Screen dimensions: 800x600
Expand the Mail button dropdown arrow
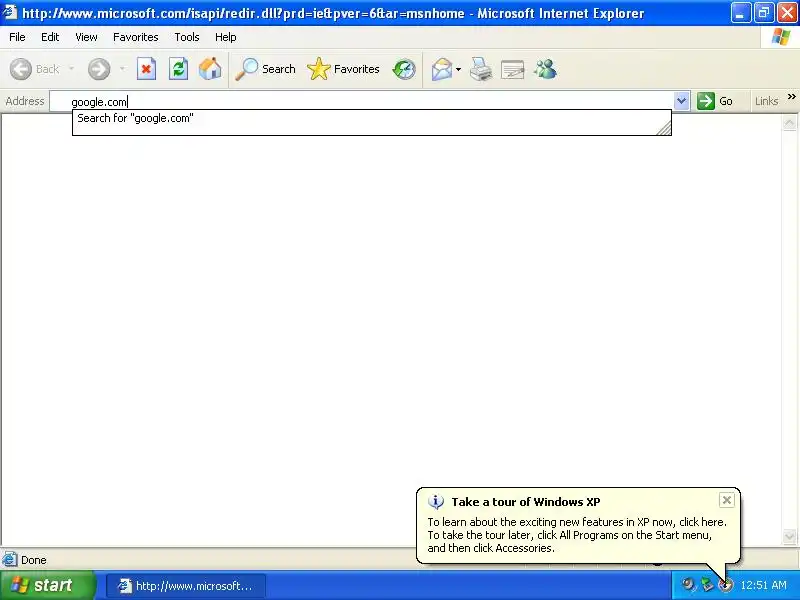pos(458,69)
